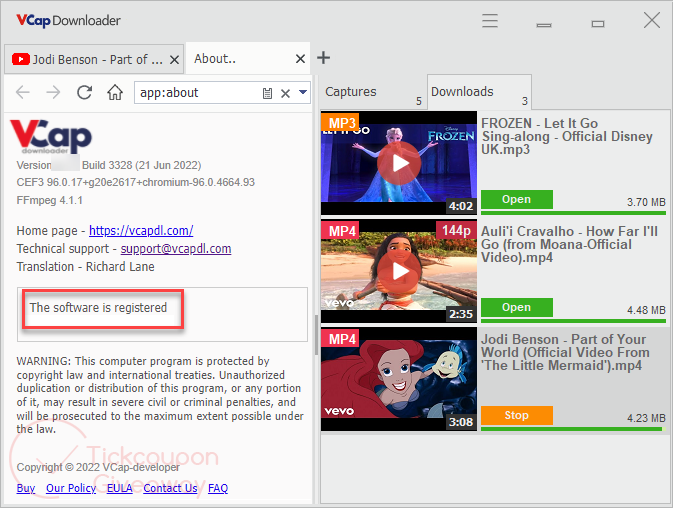Image resolution: width=673 pixels, height=508 pixels.
Task: Select the About.. tab
Action: (x=248, y=58)
